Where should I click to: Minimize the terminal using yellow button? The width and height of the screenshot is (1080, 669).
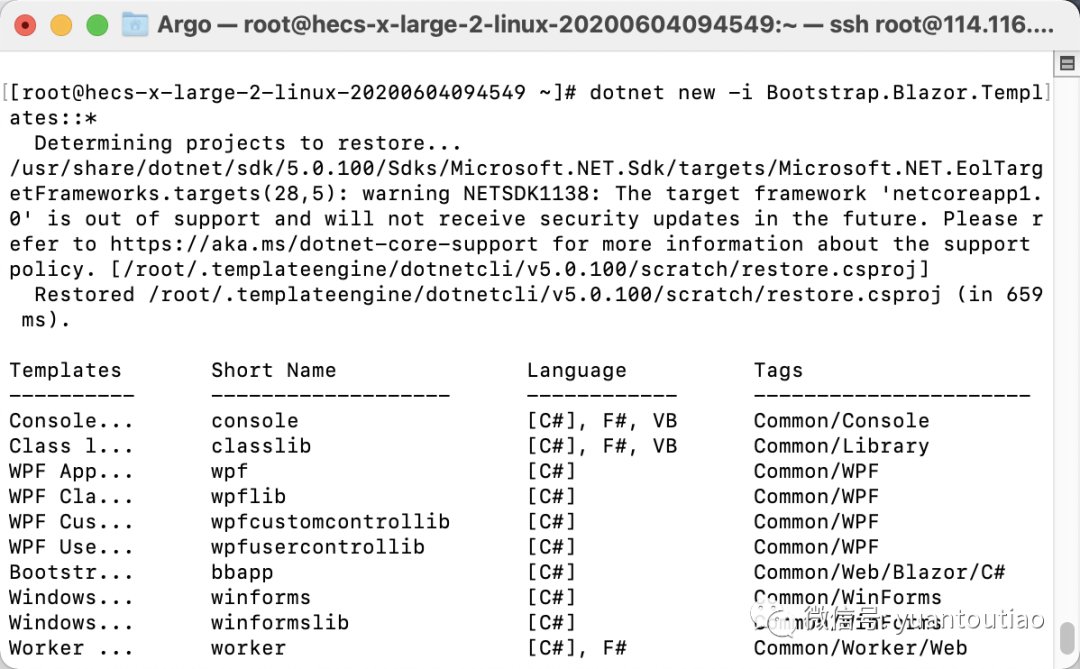pyautogui.click(x=61, y=25)
